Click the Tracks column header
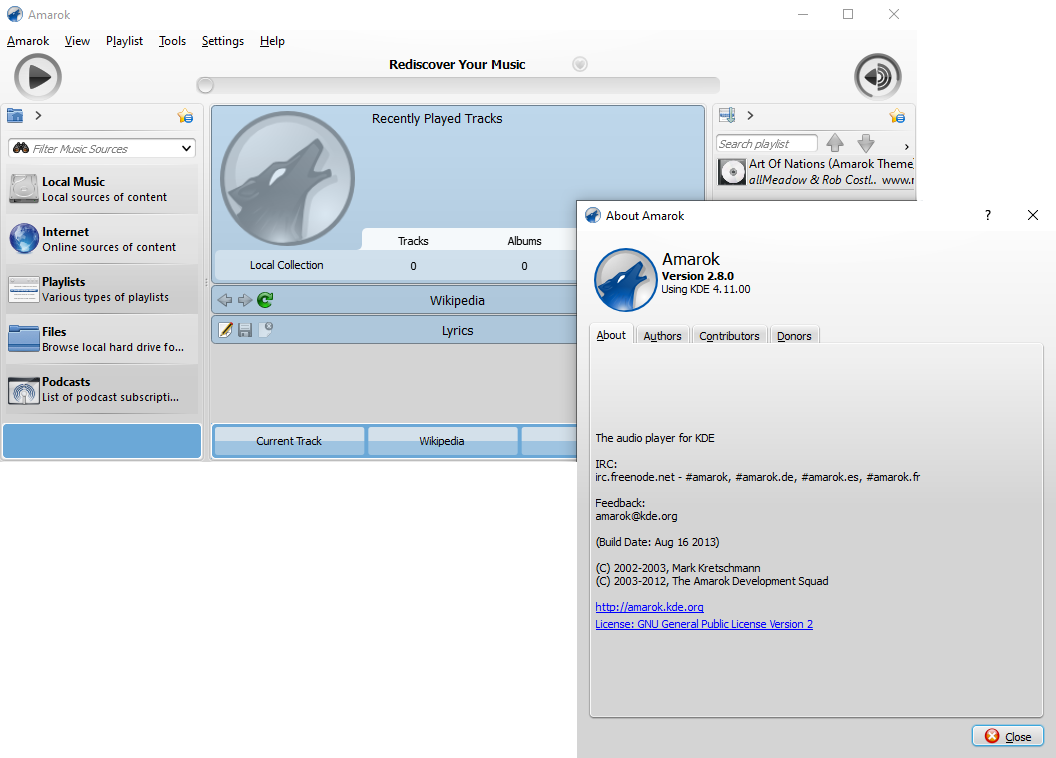The width and height of the screenshot is (1056, 758). pos(413,241)
